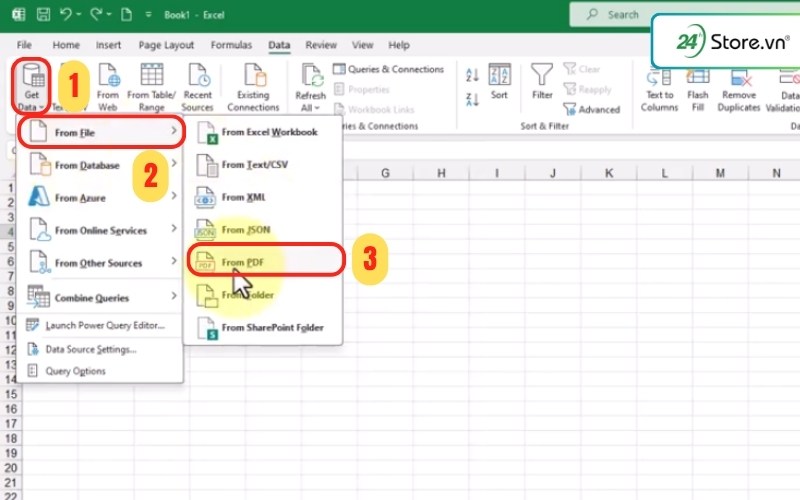
Task: Expand From Other Sources submenu
Action: [101, 263]
